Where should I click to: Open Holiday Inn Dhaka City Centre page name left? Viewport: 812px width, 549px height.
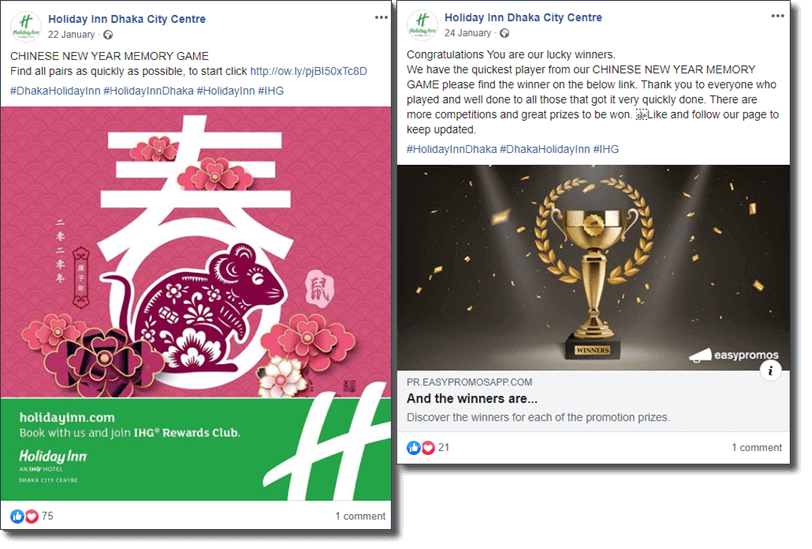click(x=127, y=19)
